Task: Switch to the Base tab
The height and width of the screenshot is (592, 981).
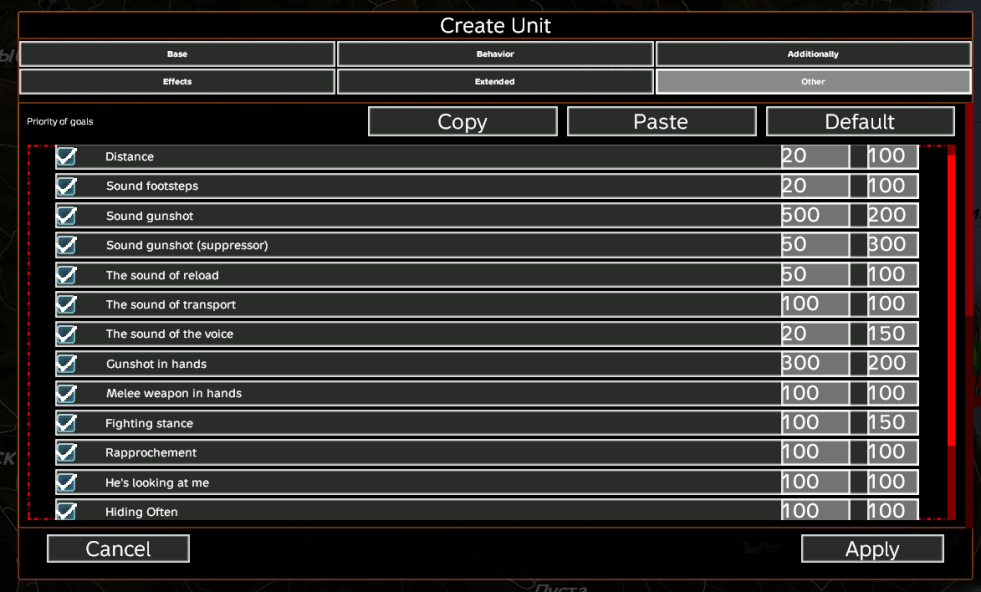Action: tap(177, 54)
